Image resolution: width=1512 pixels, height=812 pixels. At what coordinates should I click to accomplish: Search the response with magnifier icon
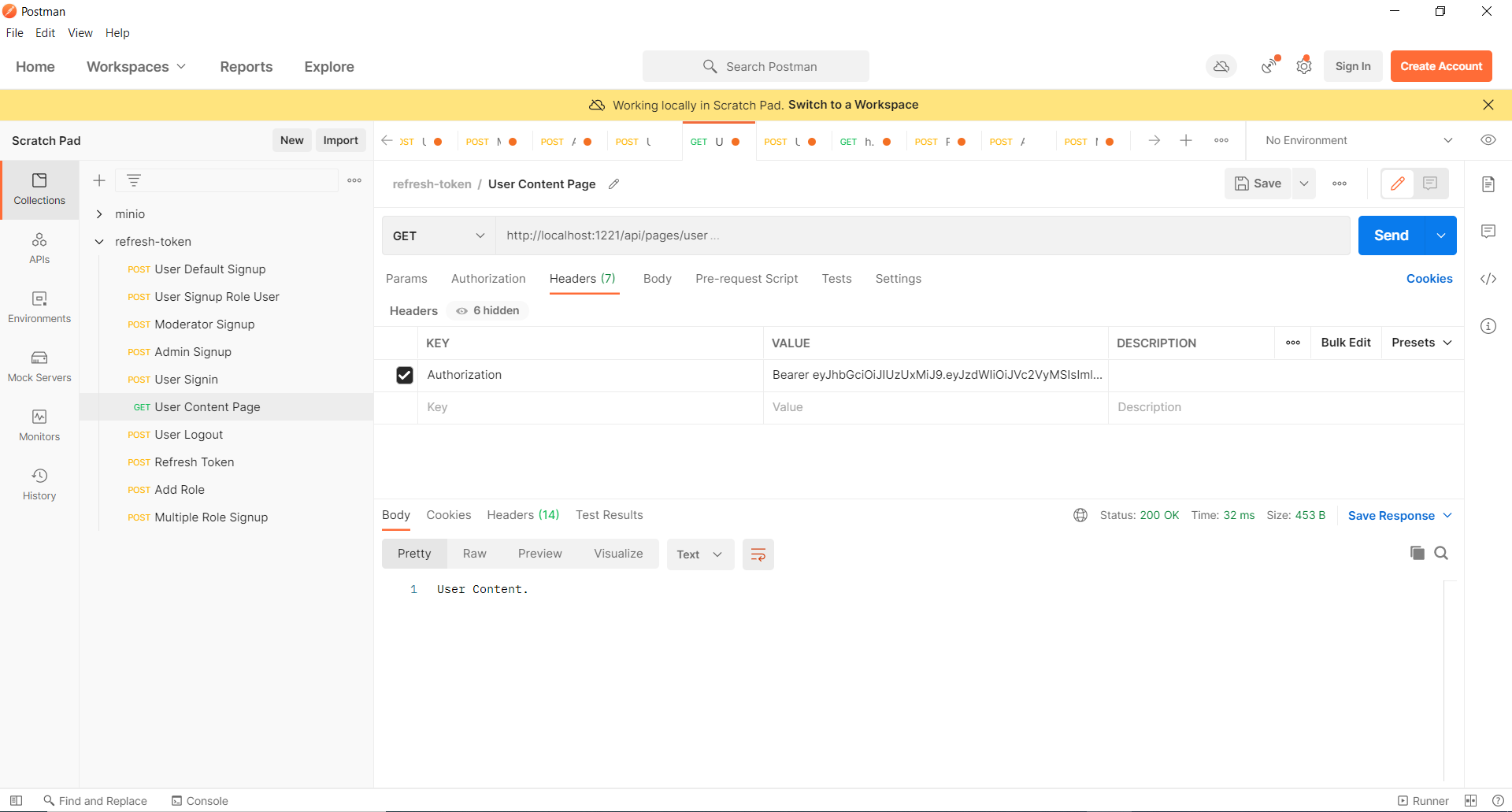pyautogui.click(x=1441, y=553)
